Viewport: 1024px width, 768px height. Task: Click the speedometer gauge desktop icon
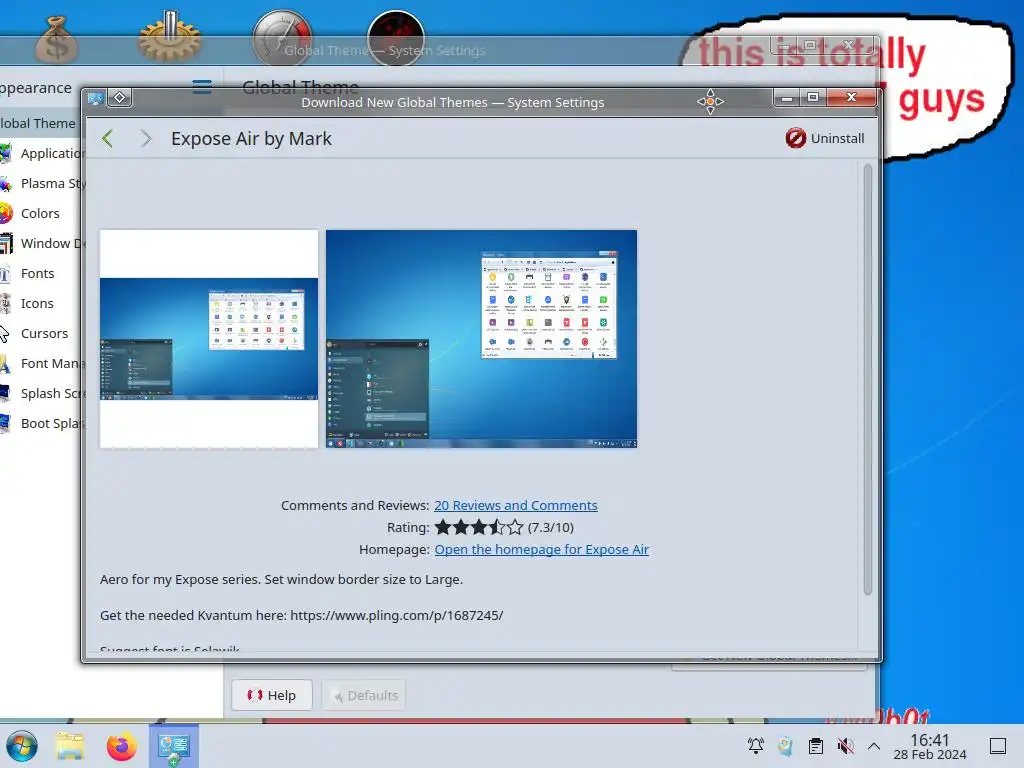click(282, 38)
